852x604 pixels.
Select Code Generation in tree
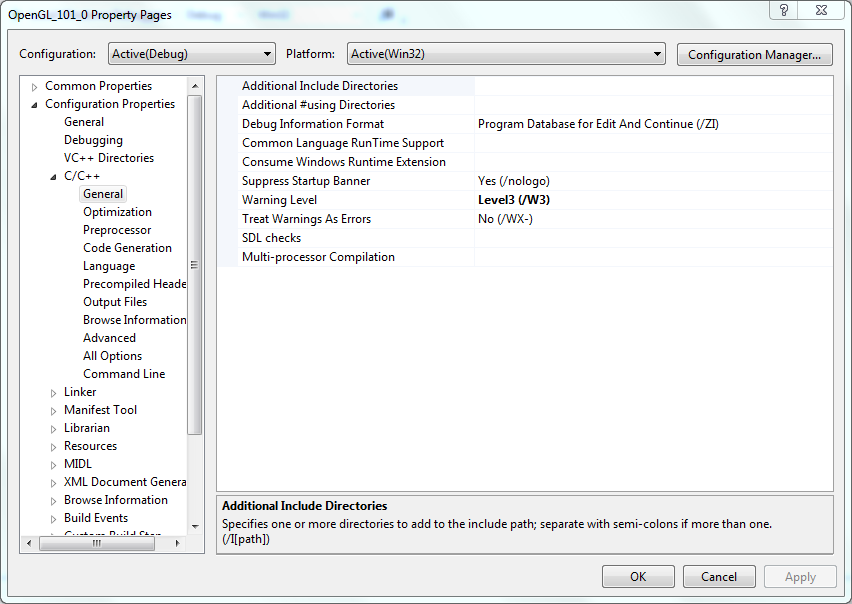pyautogui.click(x=127, y=248)
